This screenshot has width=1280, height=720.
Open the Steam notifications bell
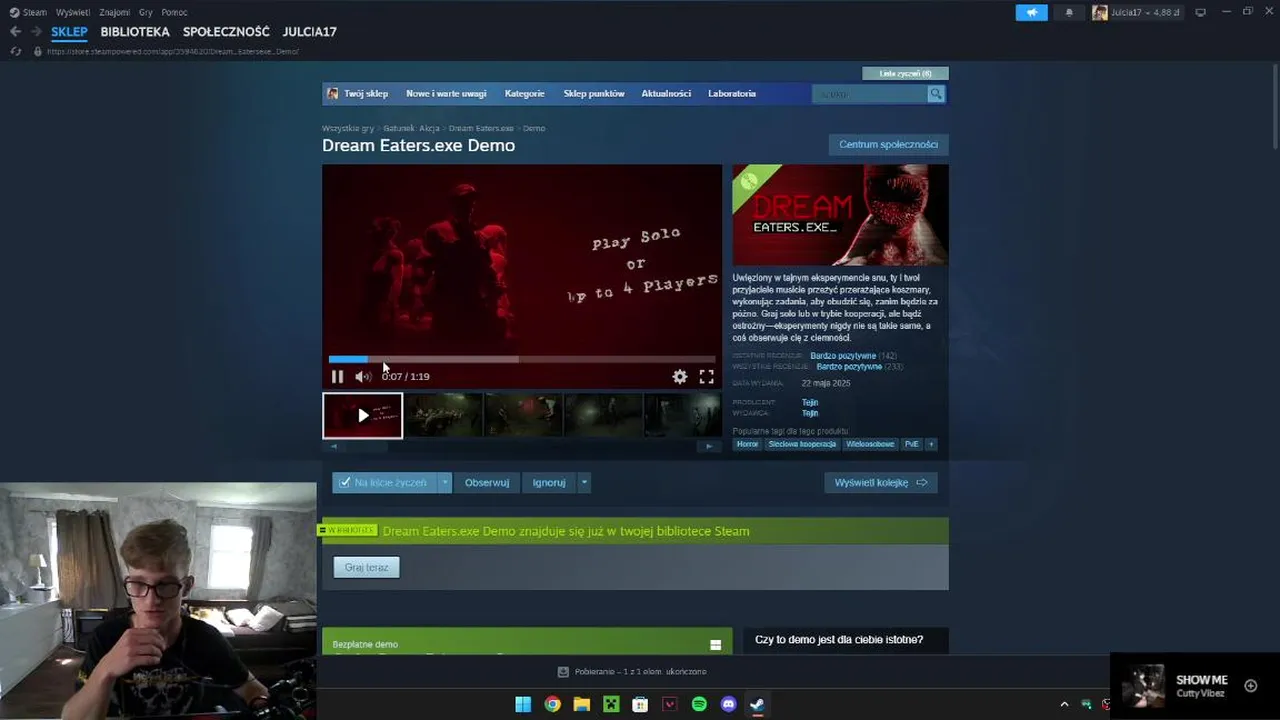coord(1069,12)
